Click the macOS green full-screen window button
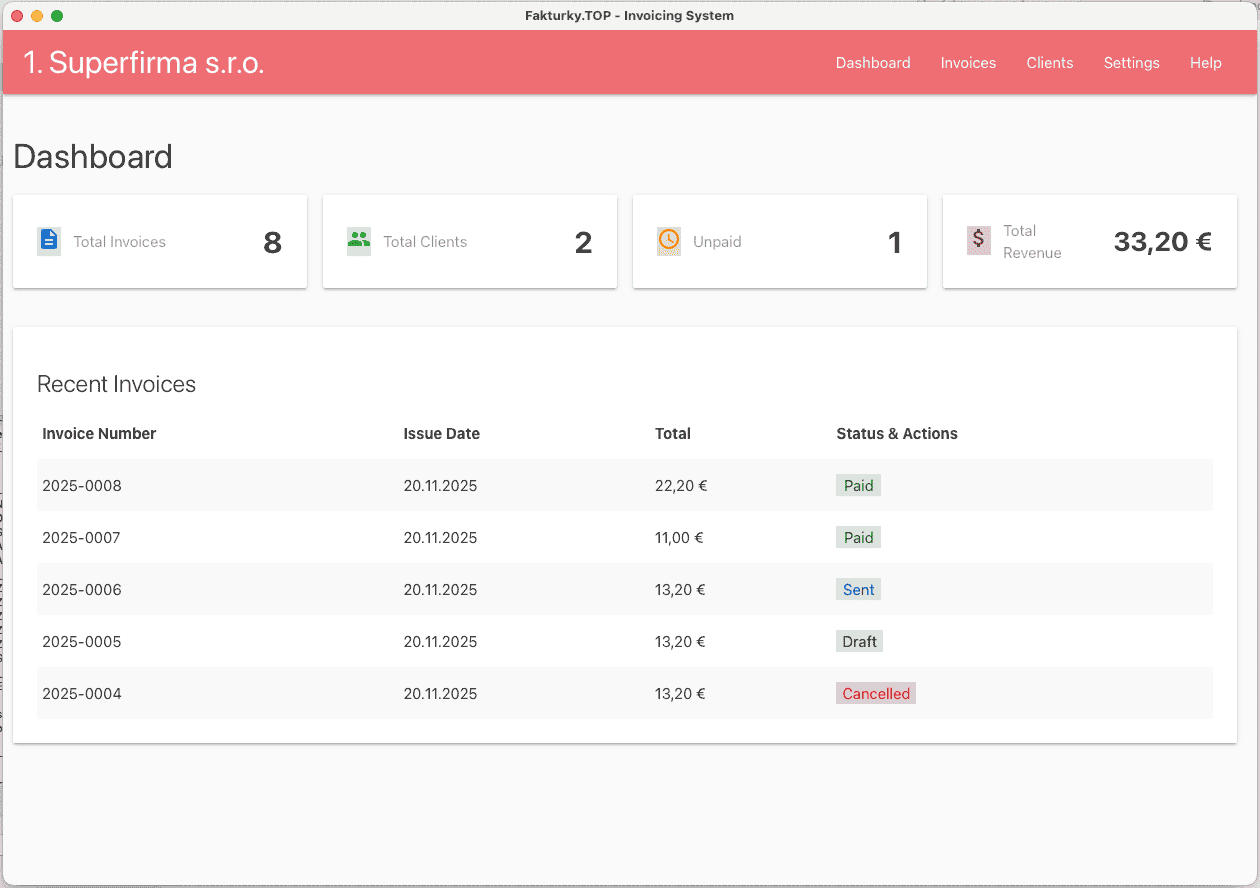The height and width of the screenshot is (888, 1260). point(57,16)
